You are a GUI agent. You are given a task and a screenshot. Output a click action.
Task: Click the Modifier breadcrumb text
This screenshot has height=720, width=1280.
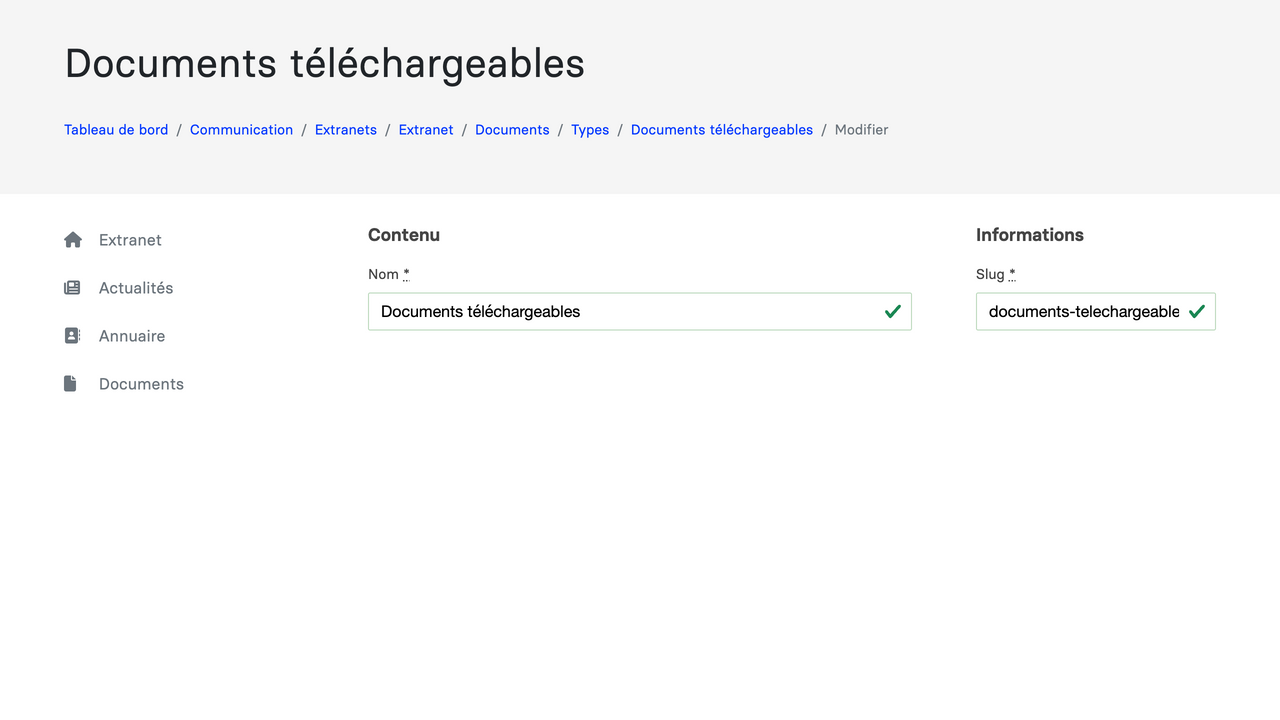tap(861, 130)
